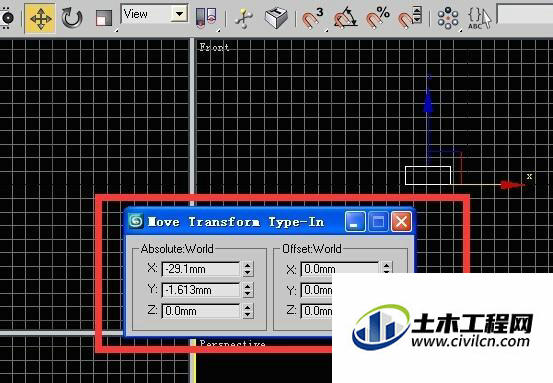Toggle Keyboard Shortcut Override button

(276, 18)
